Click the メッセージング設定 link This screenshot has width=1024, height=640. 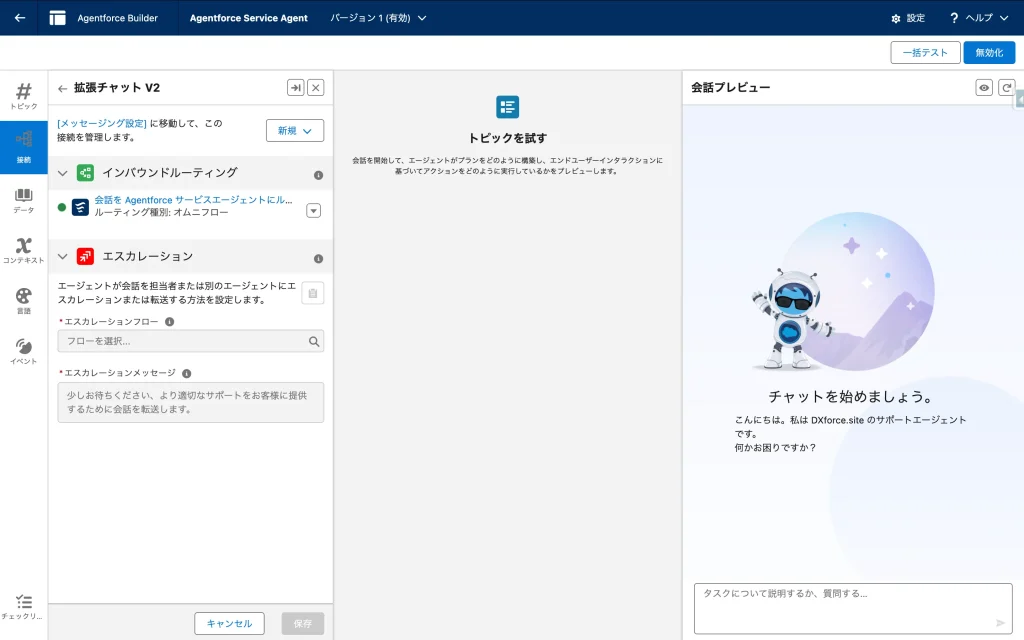(102, 123)
